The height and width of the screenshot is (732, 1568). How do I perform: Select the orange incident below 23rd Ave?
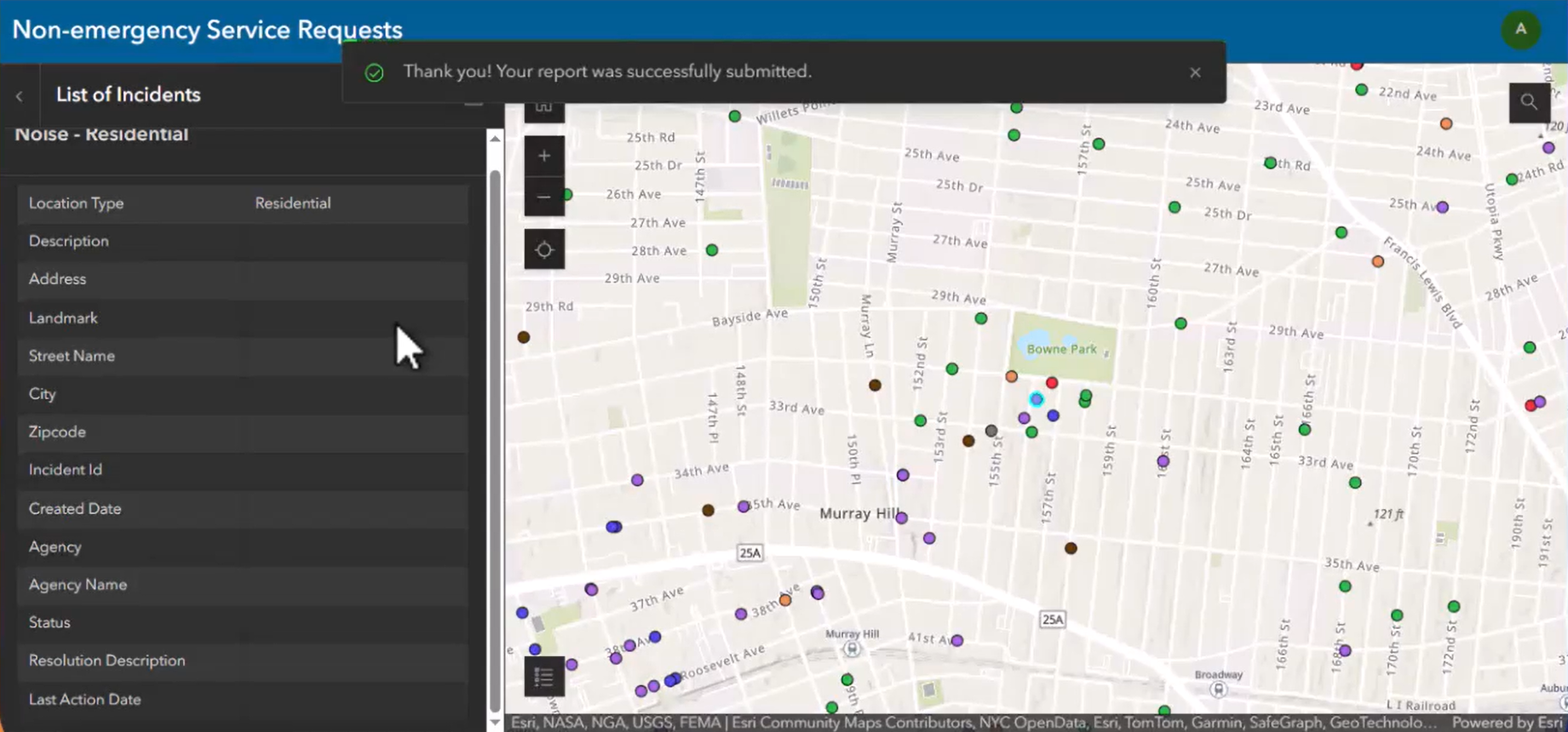pyautogui.click(x=1446, y=123)
